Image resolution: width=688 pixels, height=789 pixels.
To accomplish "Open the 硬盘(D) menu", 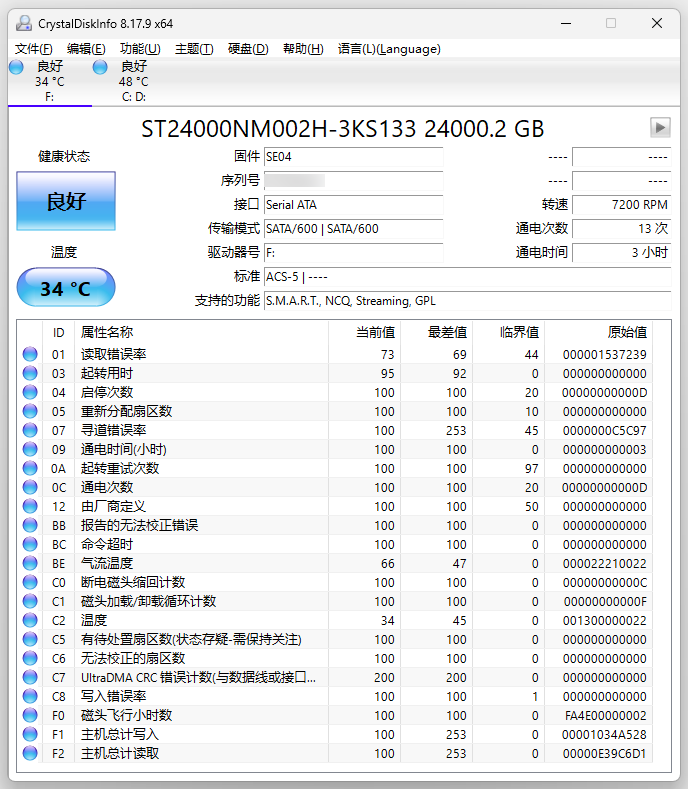I will tap(248, 49).
